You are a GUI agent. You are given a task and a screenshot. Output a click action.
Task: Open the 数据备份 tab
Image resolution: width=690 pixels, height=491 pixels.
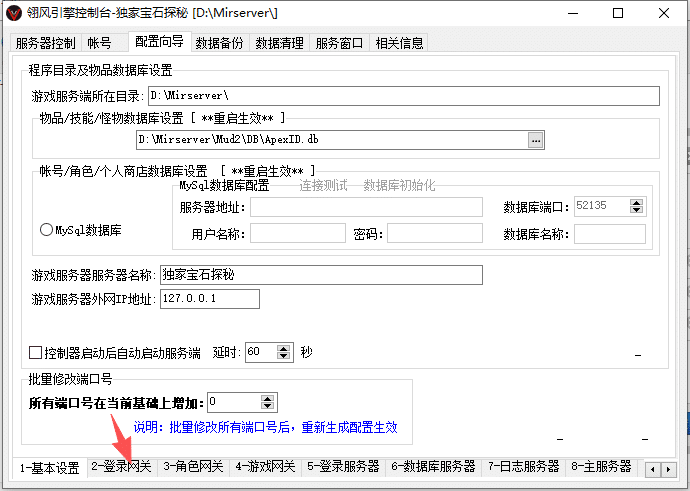point(219,43)
